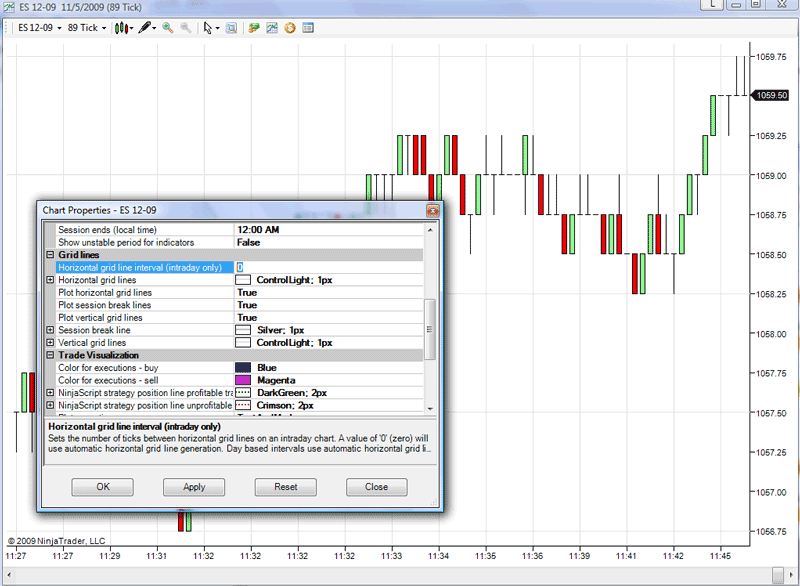Click the Blue buy executions swatch
Image resolution: width=800 pixels, height=586 pixels.
[x=243, y=368]
